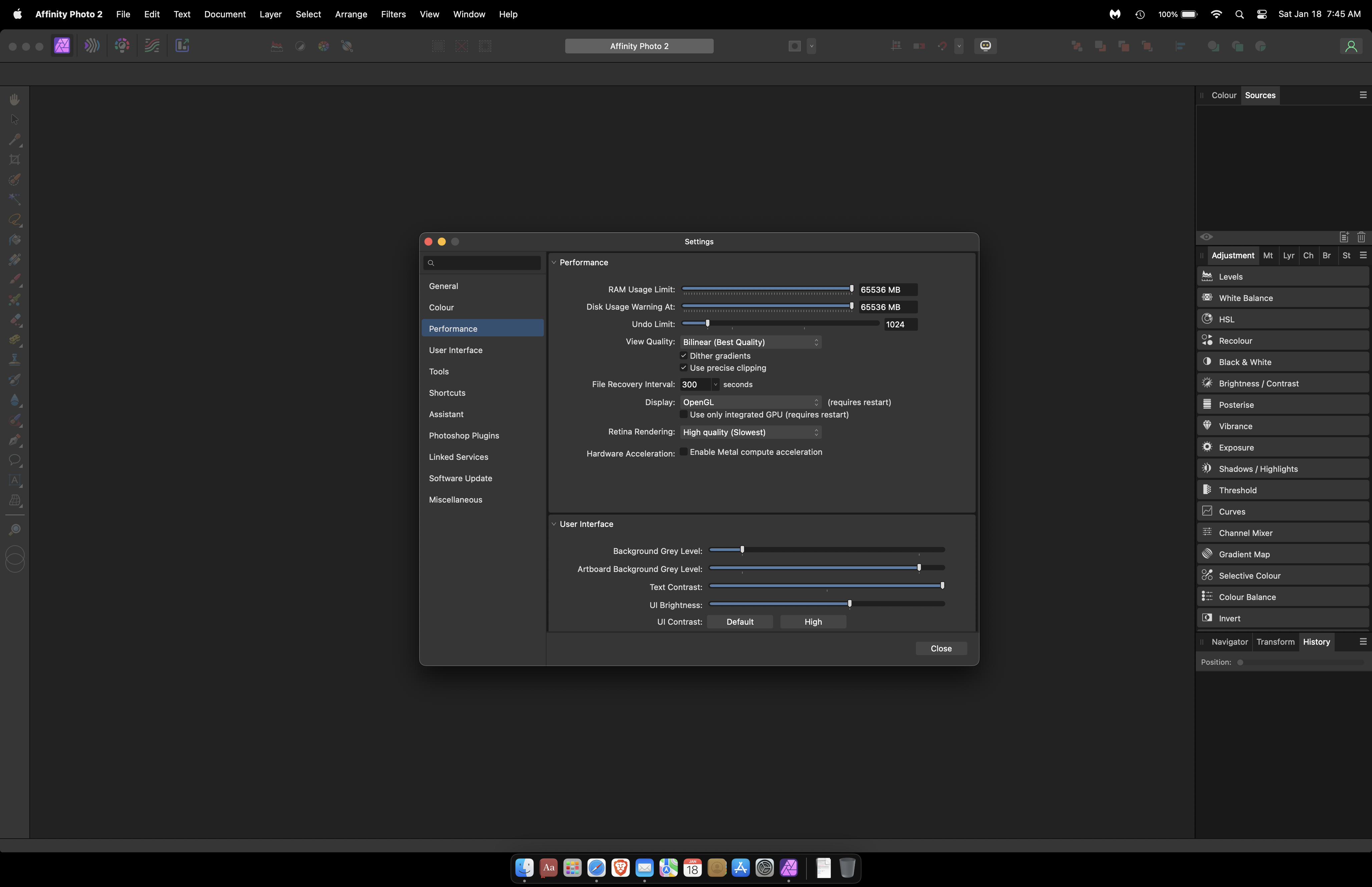Select Photoshop Plugins in Settings sidebar

tap(482, 435)
